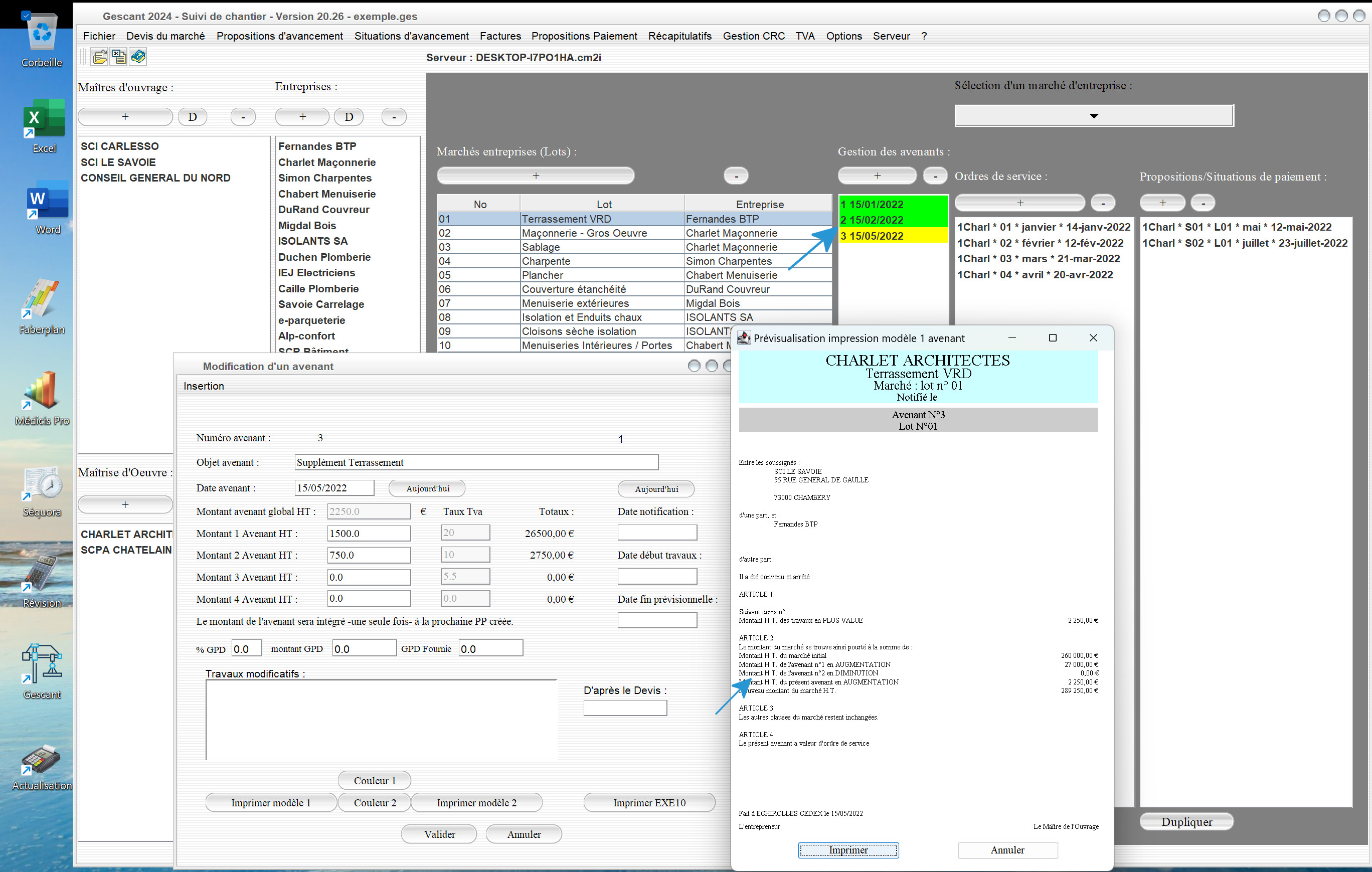Click the Couleur 1 button
Image resolution: width=1372 pixels, height=872 pixels.
[374, 780]
